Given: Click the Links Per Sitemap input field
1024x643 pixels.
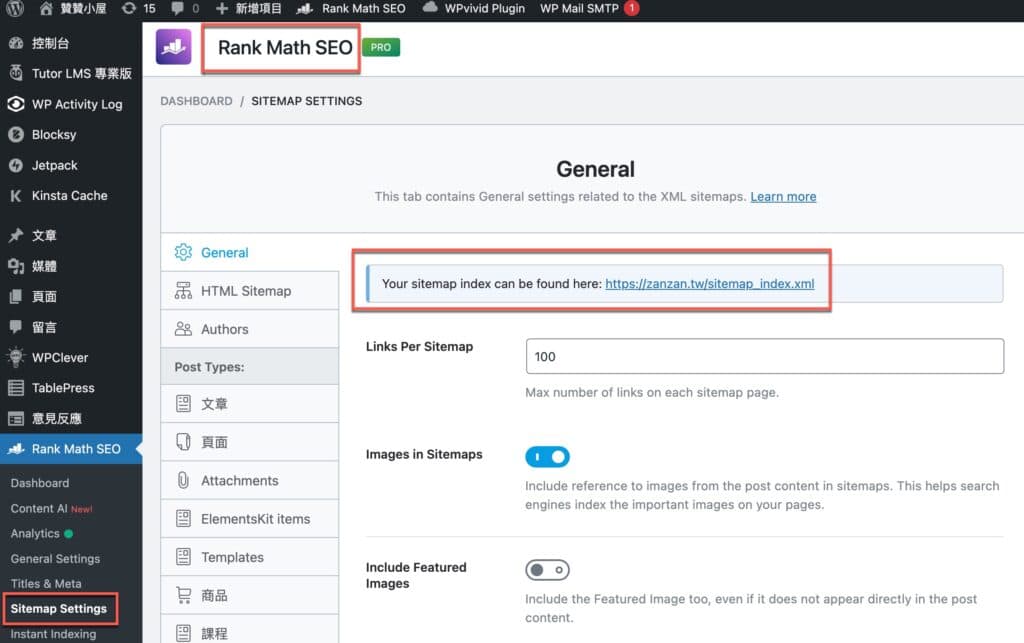Looking at the screenshot, I should pos(765,356).
